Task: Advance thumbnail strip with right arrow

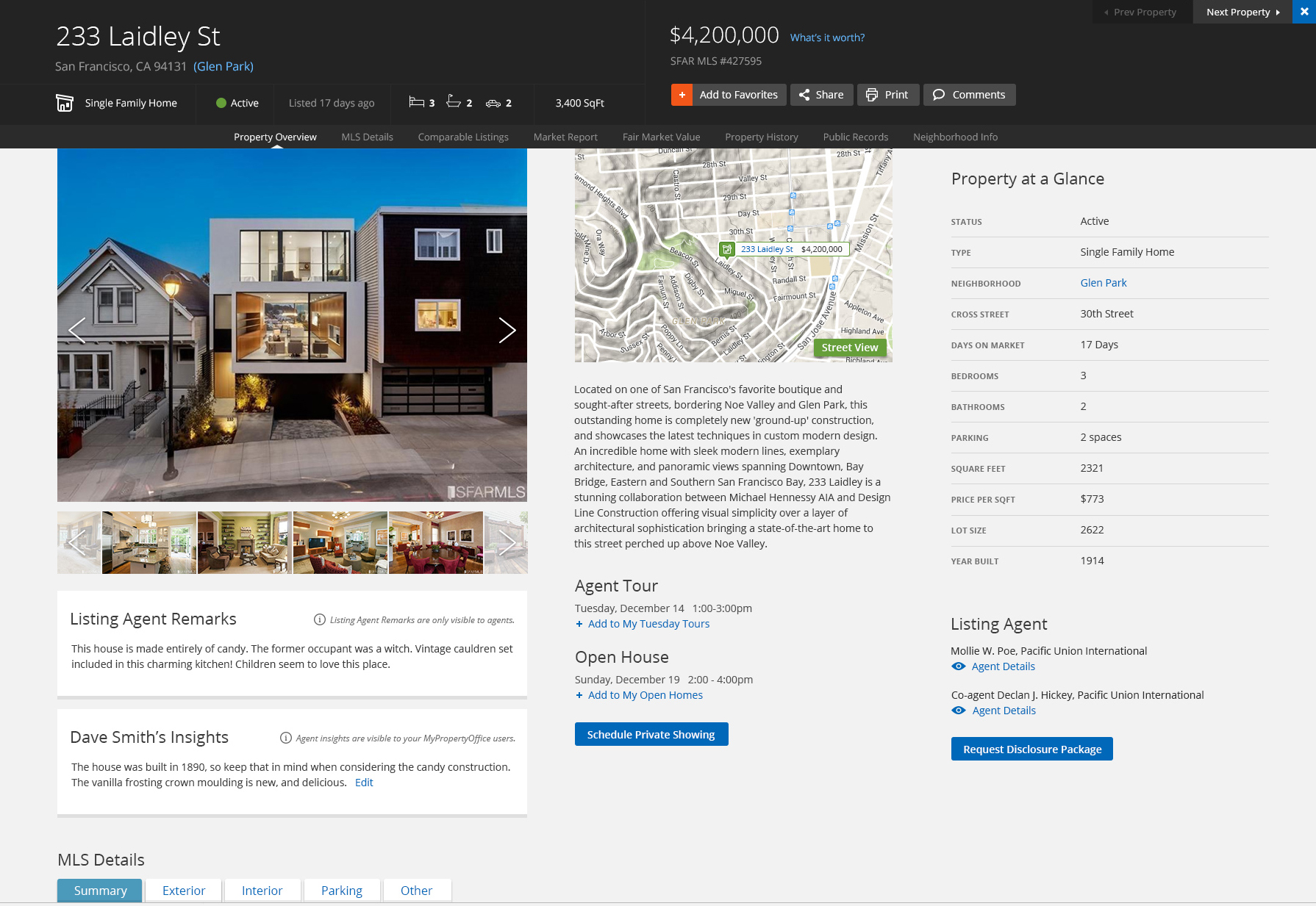Action: coord(507,543)
